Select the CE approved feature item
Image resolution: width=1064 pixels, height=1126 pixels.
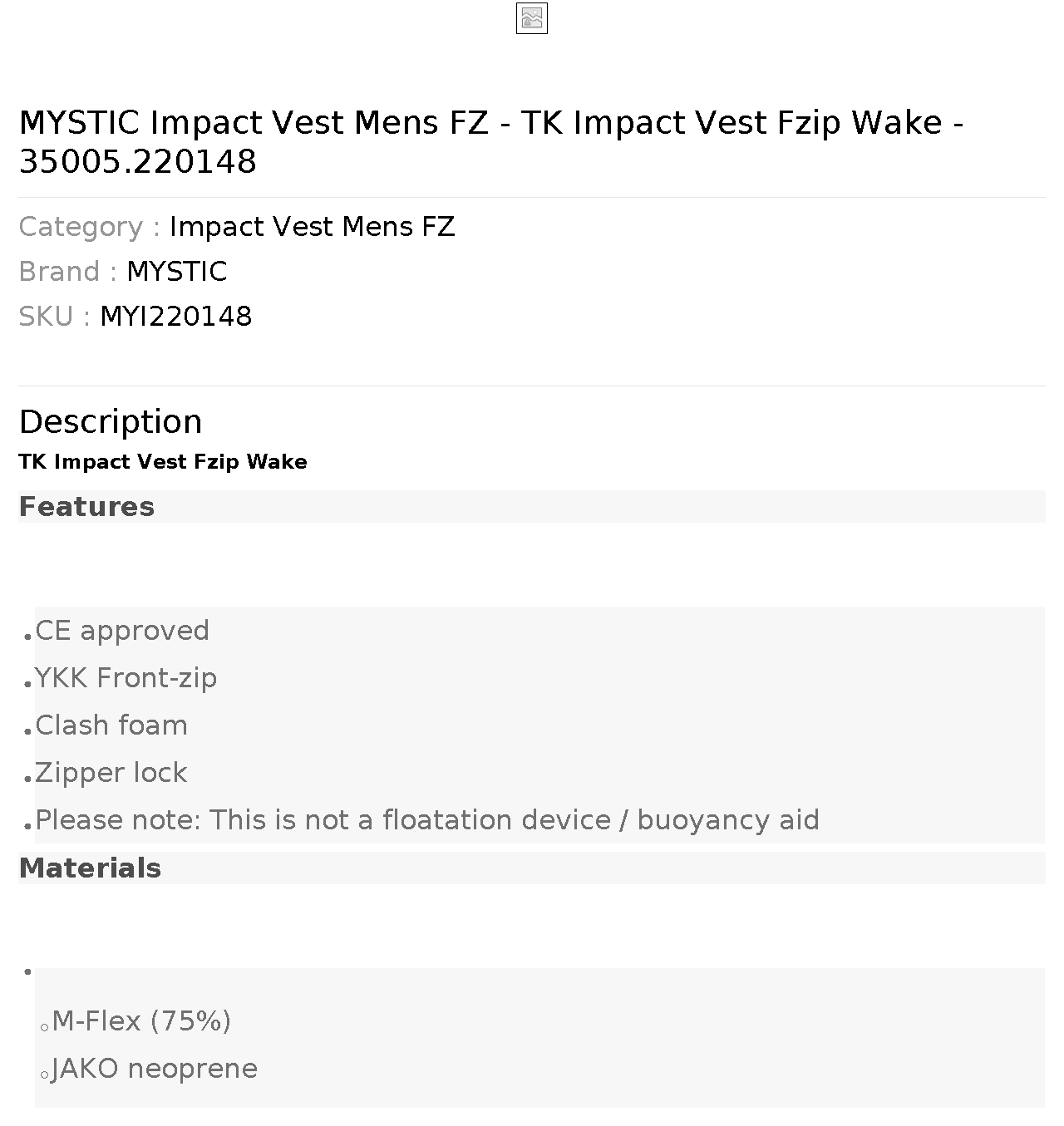click(x=122, y=631)
